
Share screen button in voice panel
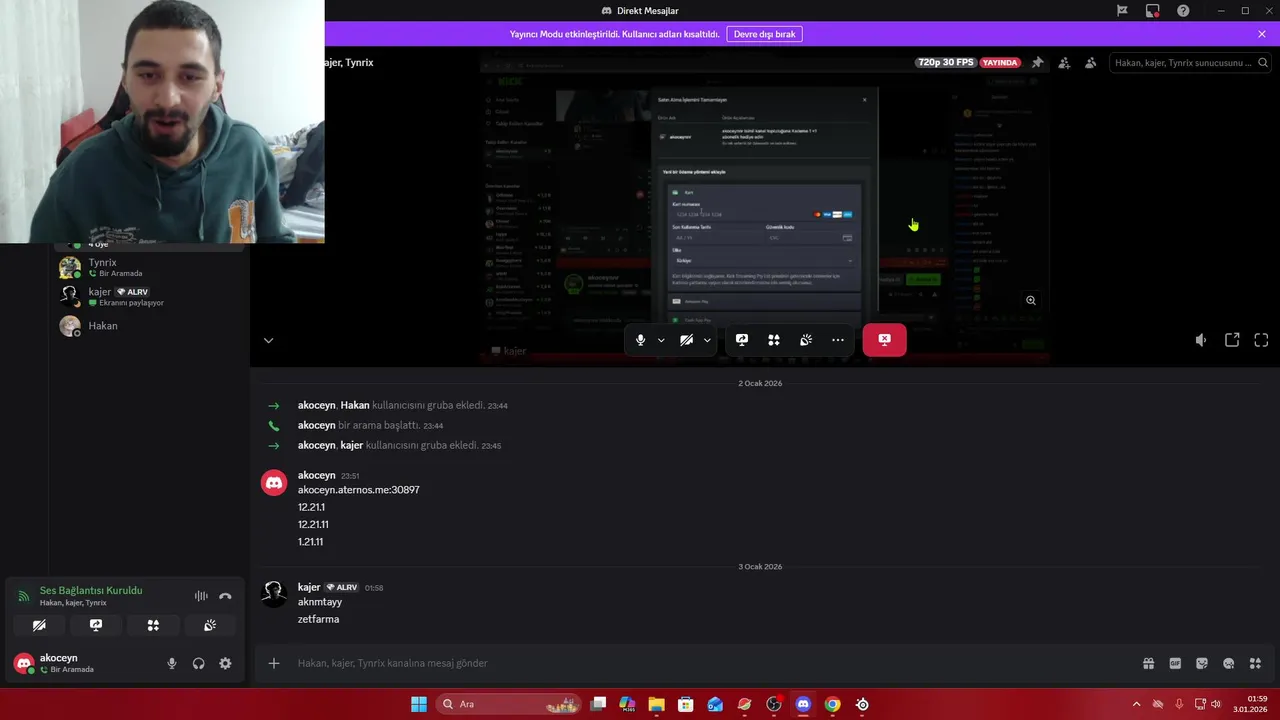point(96,625)
